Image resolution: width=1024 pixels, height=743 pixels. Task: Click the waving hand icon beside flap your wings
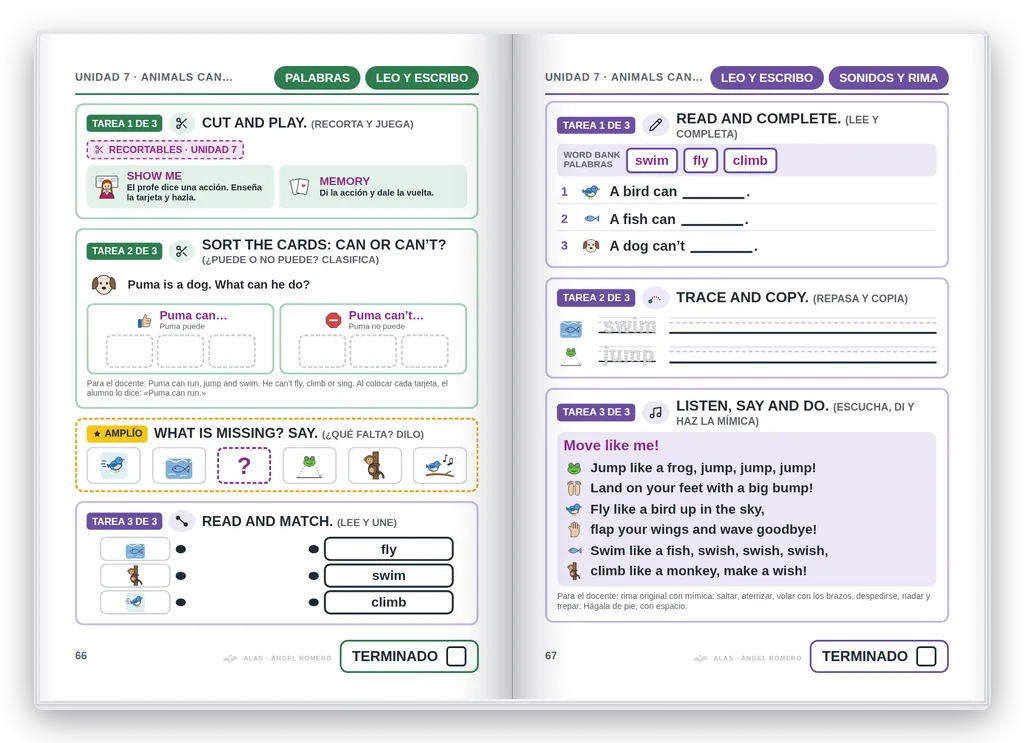pos(574,530)
